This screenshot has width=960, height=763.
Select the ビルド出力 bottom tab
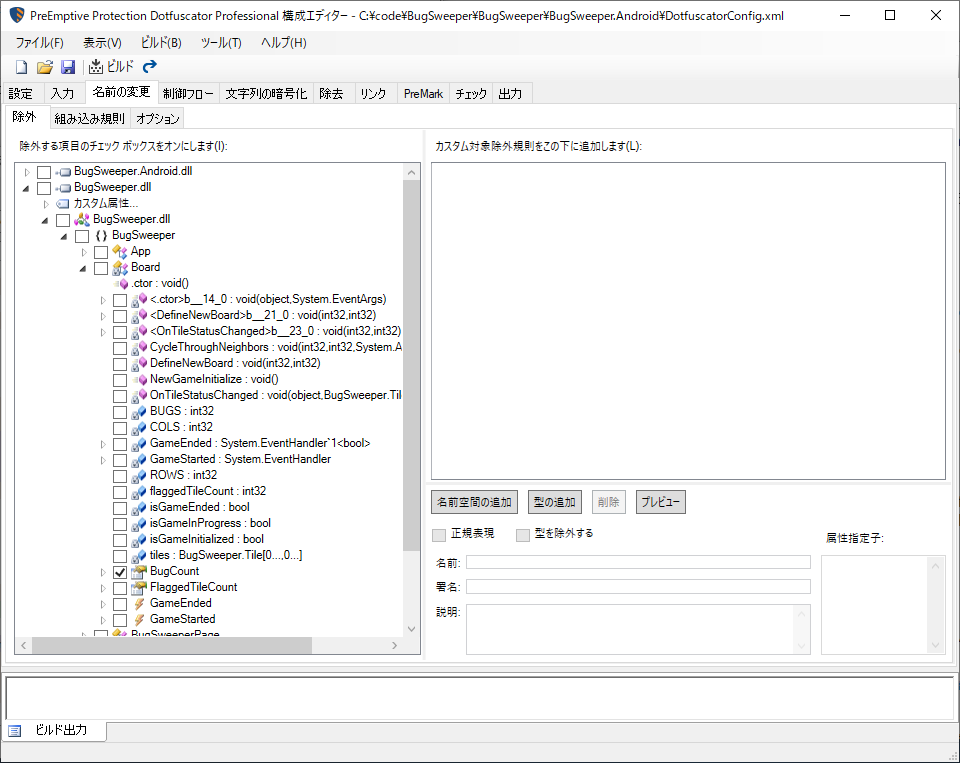pyautogui.click(x=55, y=730)
